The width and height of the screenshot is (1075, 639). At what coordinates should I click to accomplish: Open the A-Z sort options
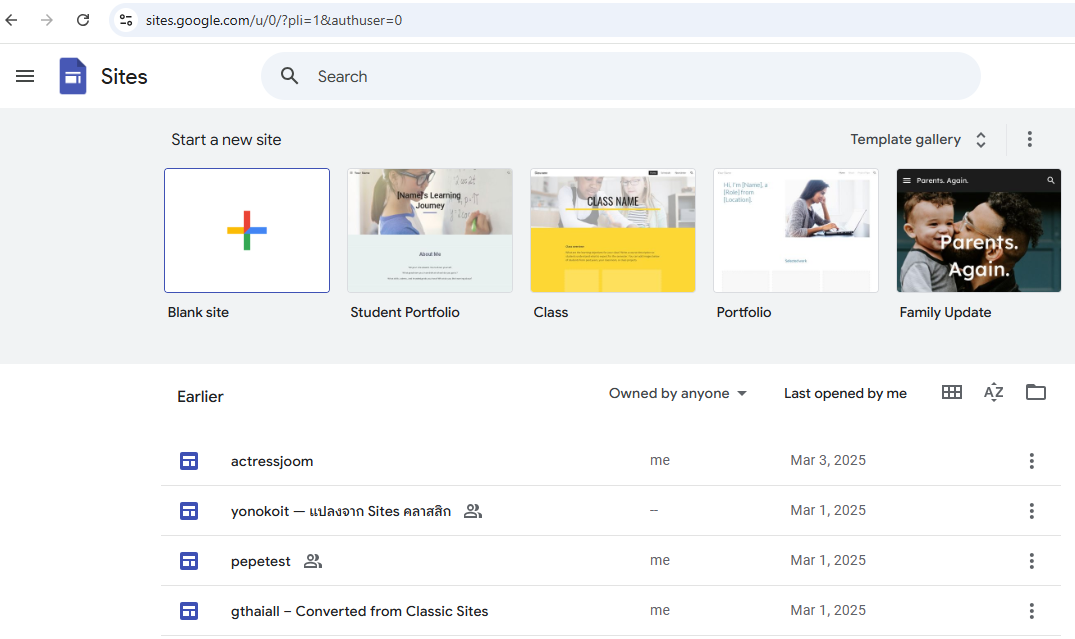(x=993, y=393)
